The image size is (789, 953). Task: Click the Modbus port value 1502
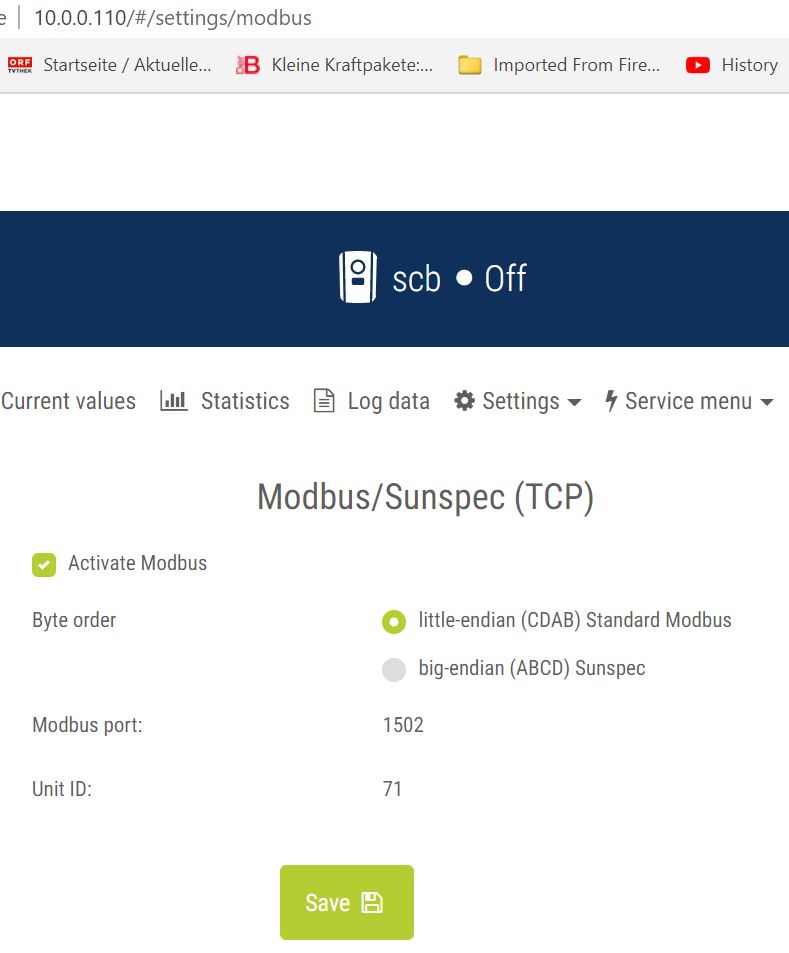(403, 725)
